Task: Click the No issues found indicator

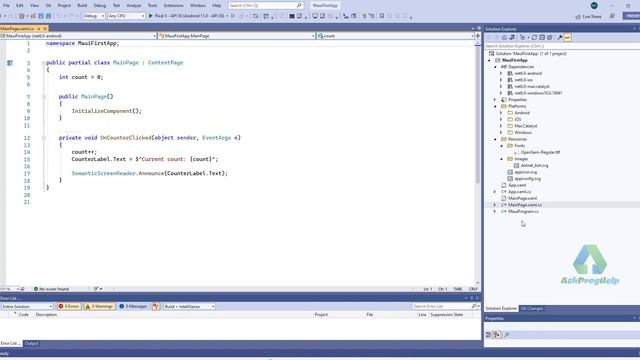Action: [51, 289]
